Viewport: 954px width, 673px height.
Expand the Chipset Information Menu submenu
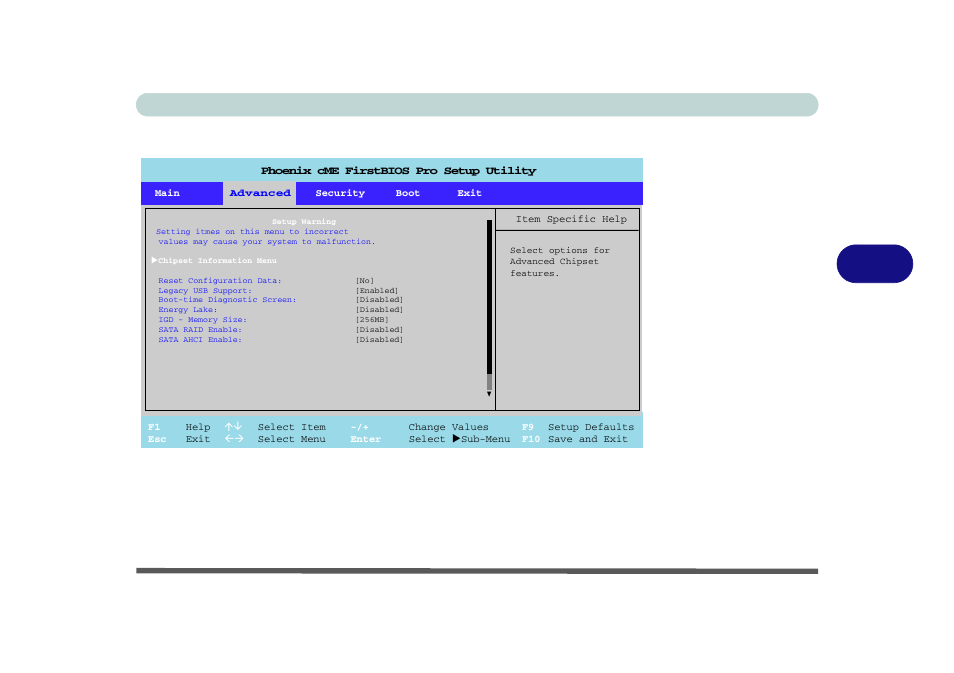(x=214, y=260)
